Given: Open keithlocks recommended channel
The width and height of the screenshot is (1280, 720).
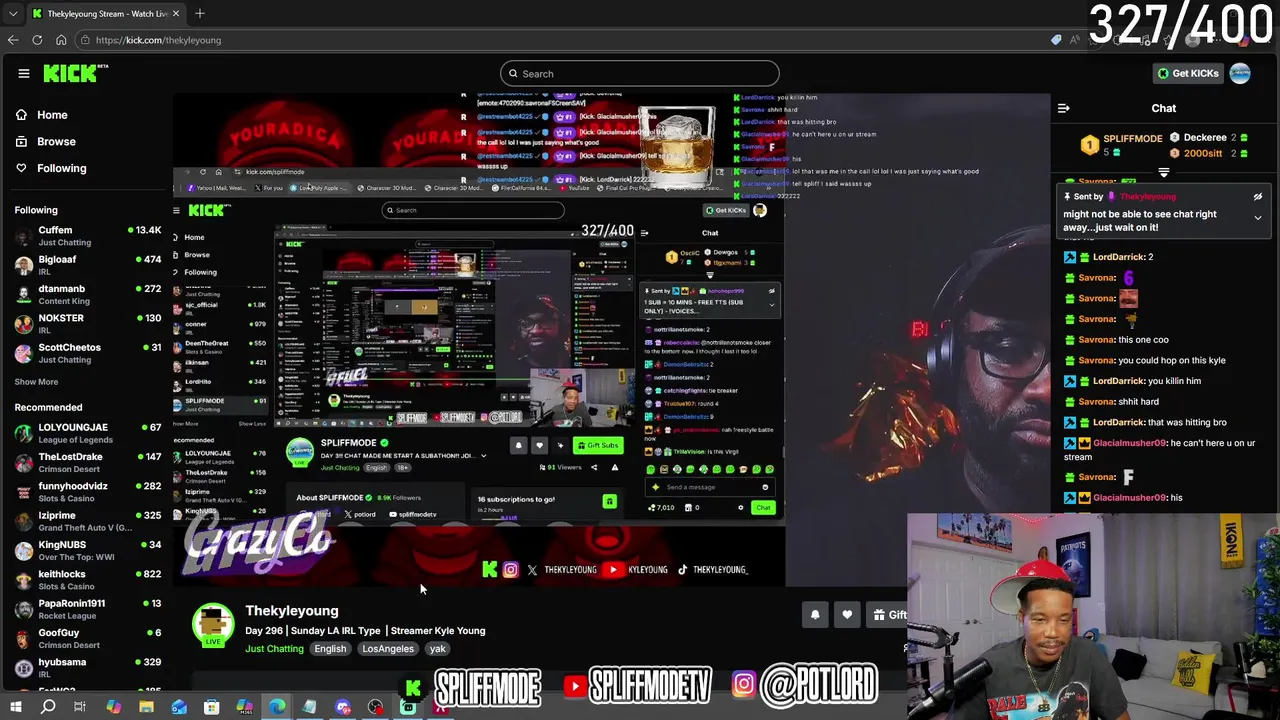Looking at the screenshot, I should tap(87, 580).
